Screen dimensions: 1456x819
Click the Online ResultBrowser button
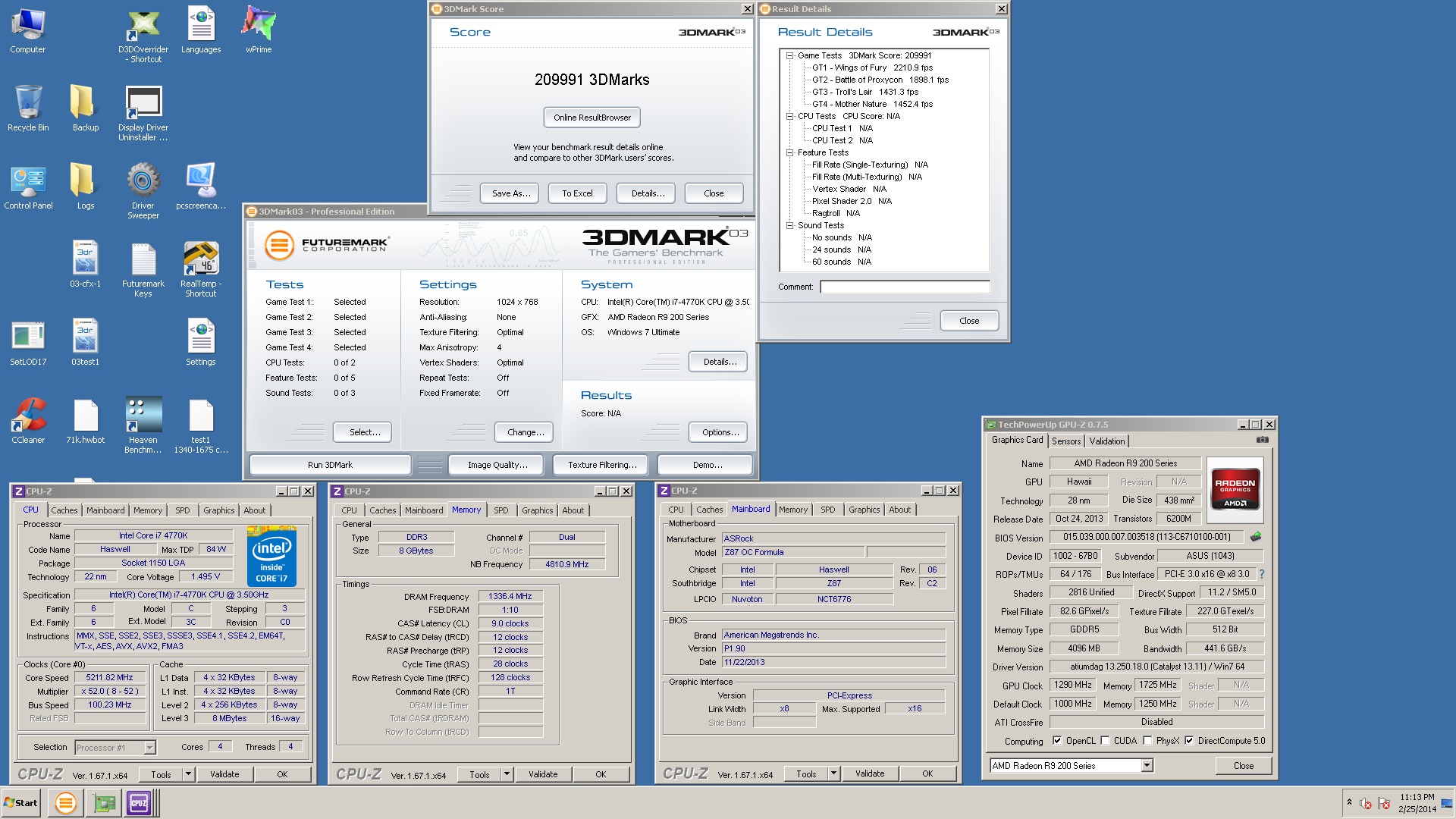click(x=592, y=118)
